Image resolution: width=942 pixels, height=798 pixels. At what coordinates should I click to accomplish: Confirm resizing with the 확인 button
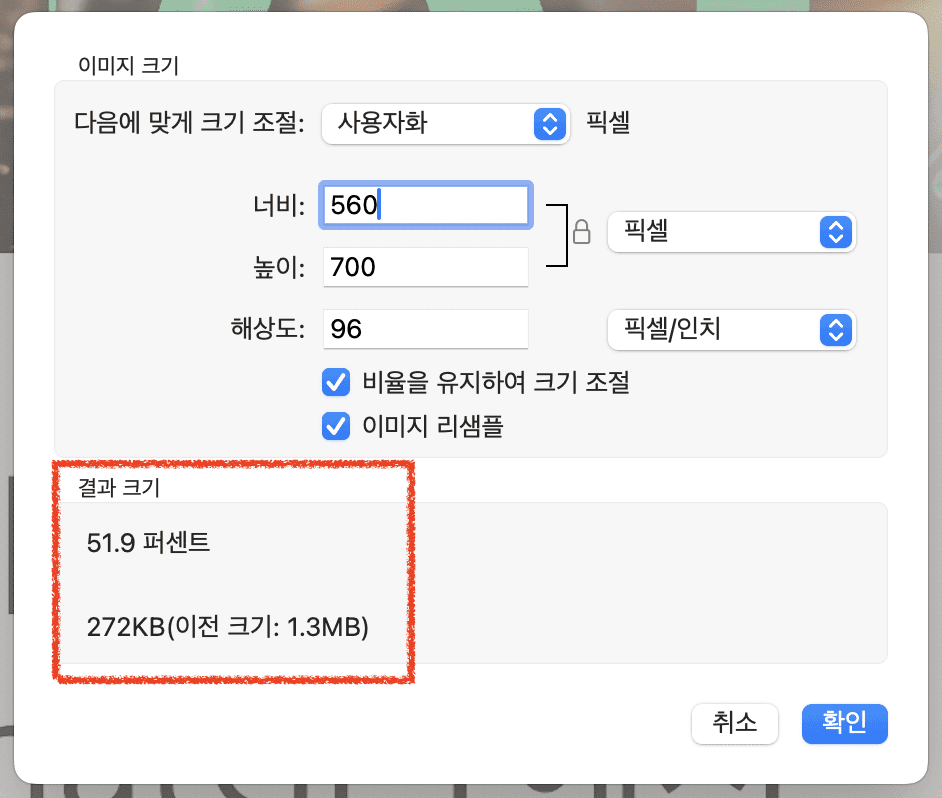click(844, 723)
